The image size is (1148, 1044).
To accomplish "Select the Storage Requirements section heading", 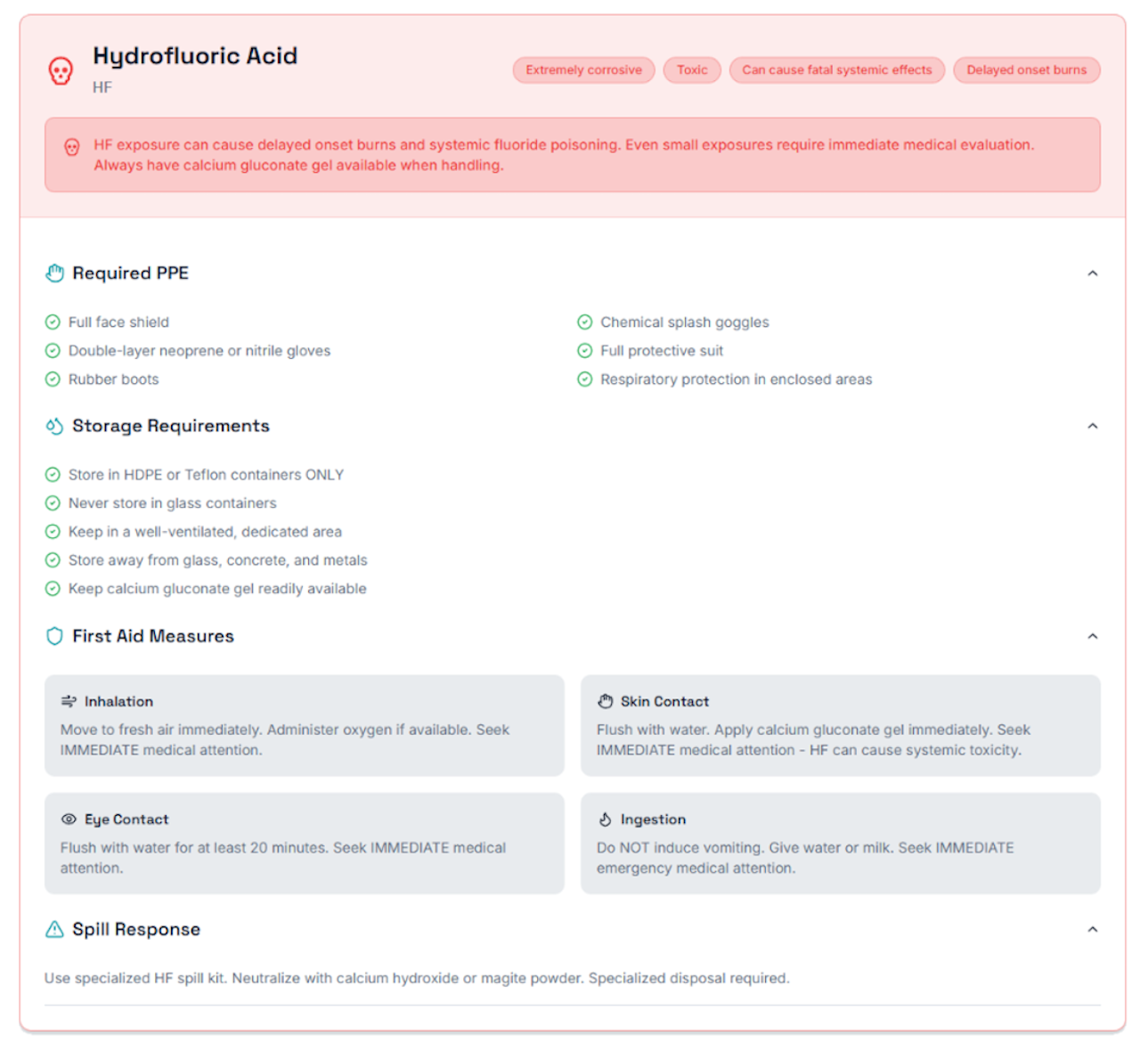I will click(x=171, y=427).
